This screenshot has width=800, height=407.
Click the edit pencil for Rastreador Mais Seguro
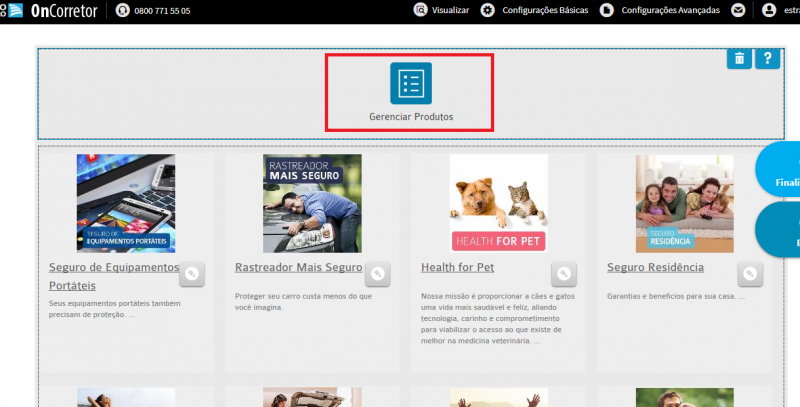(378, 274)
